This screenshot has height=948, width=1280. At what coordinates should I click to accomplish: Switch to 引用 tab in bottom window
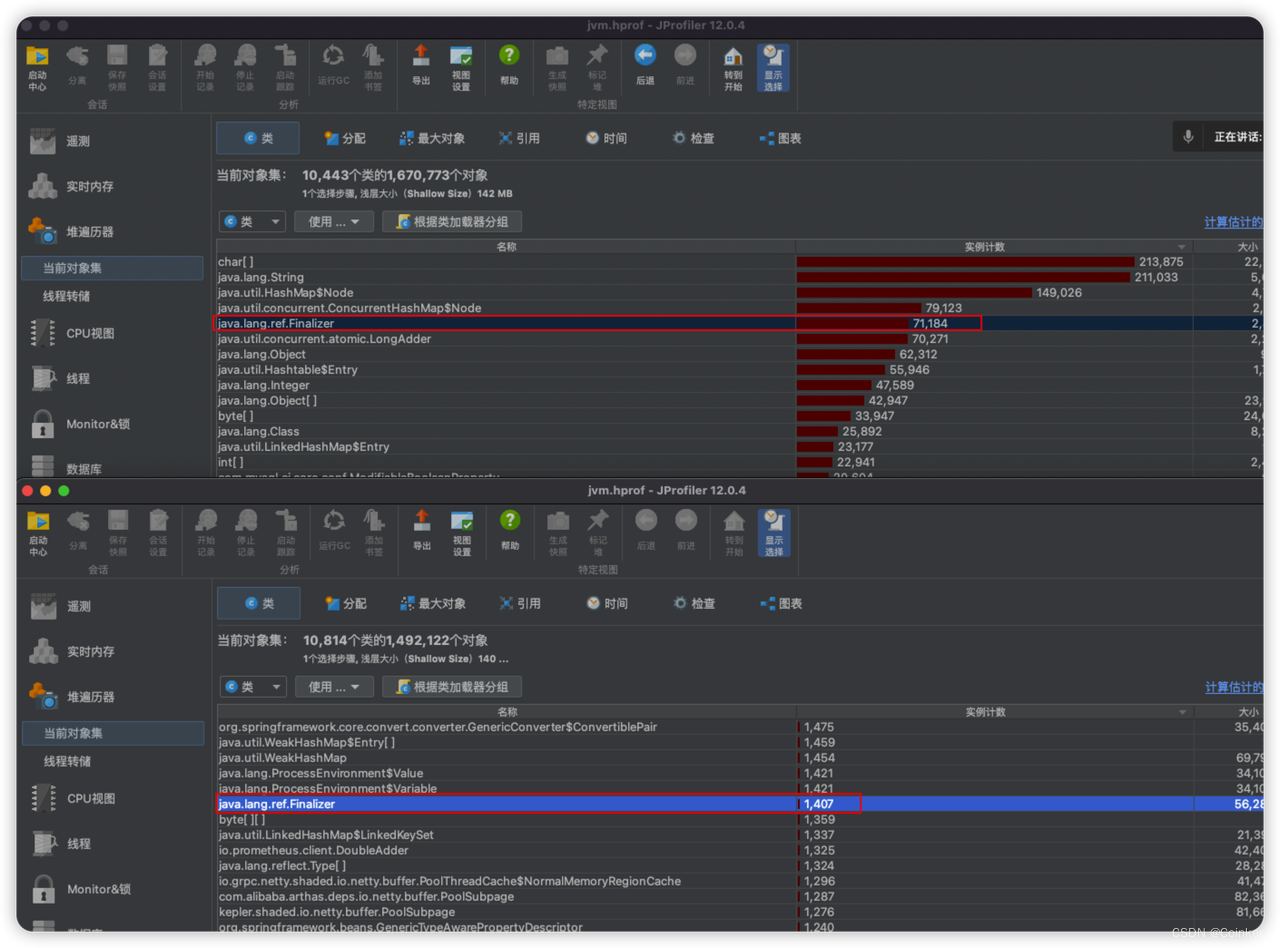tap(520, 603)
